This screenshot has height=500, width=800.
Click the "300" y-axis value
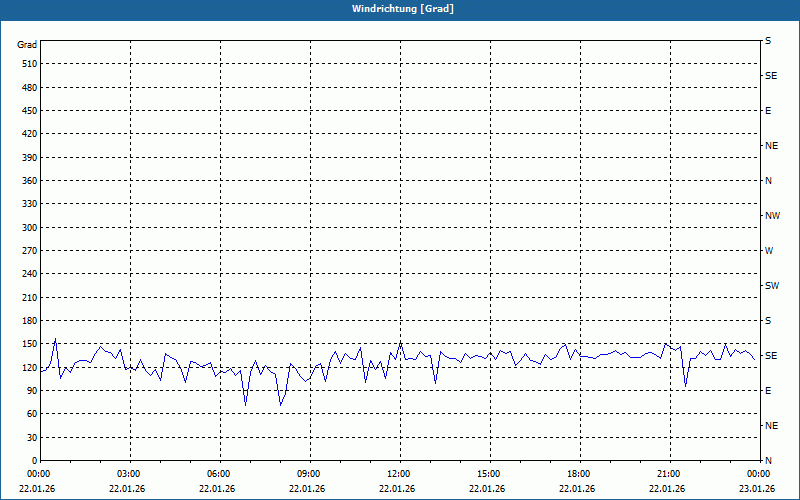30,228
